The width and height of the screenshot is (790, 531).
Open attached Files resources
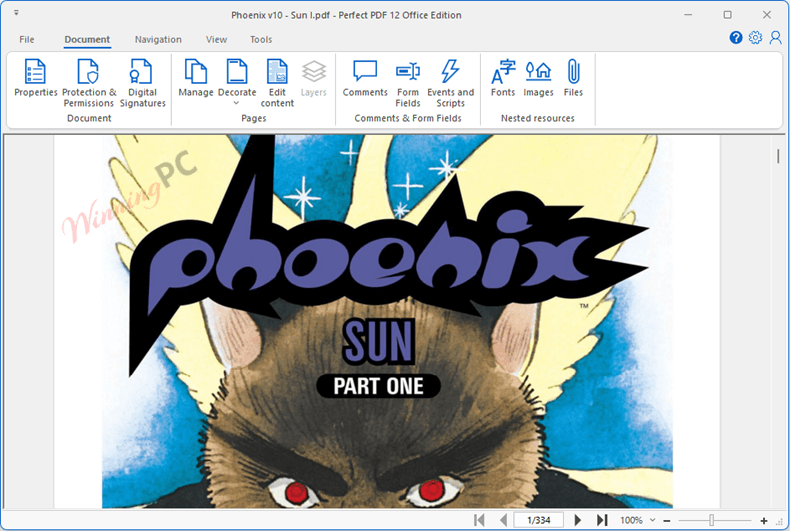(573, 78)
